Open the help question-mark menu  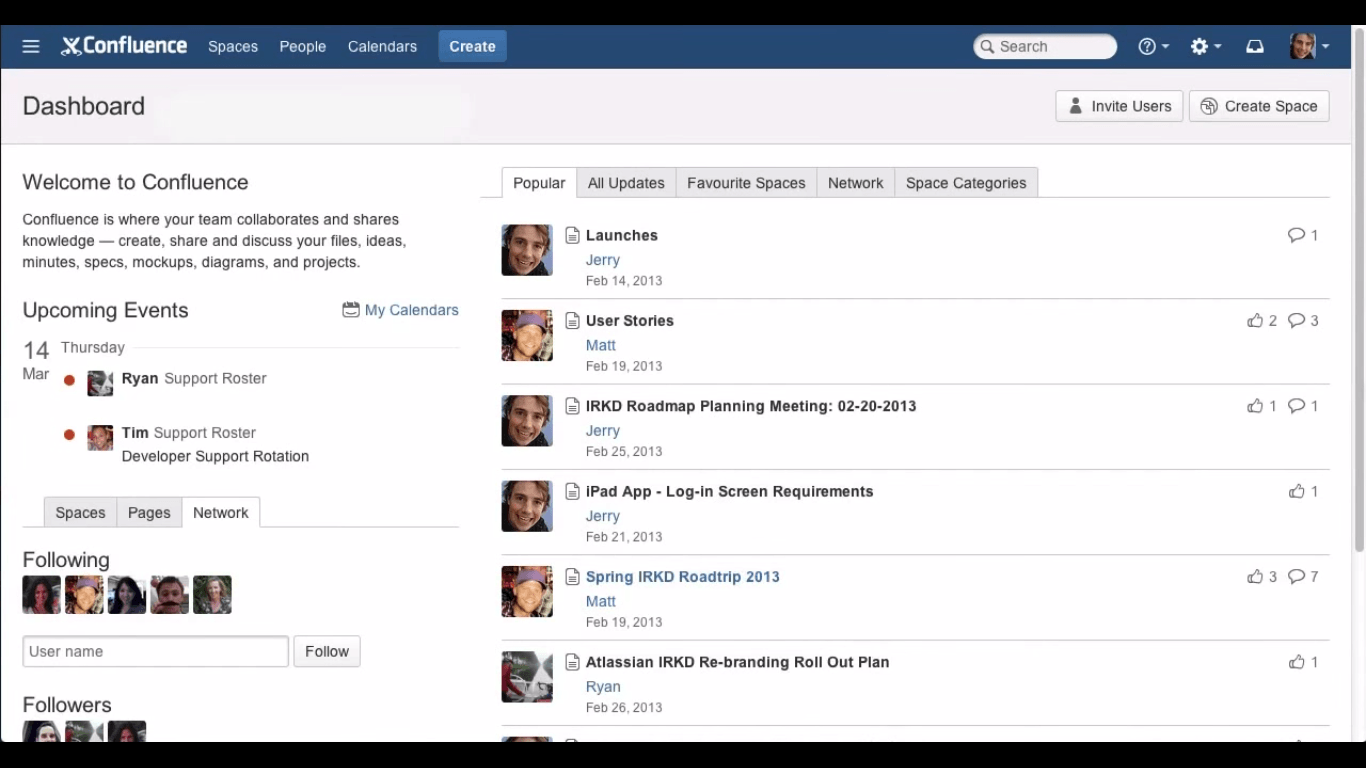click(1153, 46)
